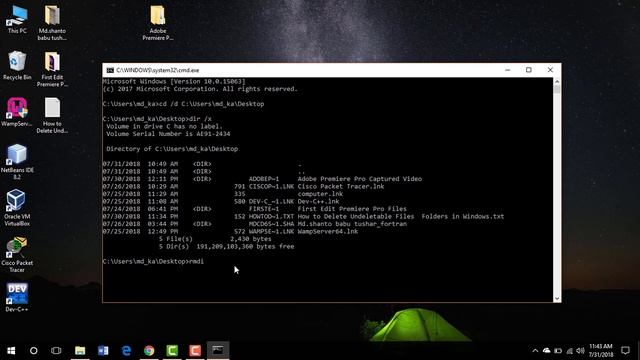This screenshot has height=360, width=640.
Task: Click the cmd scrollbar thumb
Action: pos(557,89)
